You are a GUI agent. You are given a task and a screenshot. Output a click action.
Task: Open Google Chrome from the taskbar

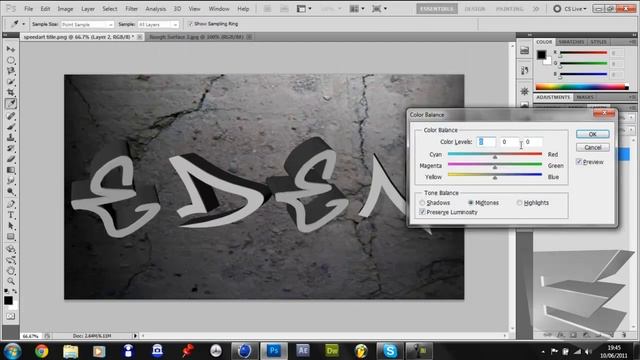[x=41, y=351]
